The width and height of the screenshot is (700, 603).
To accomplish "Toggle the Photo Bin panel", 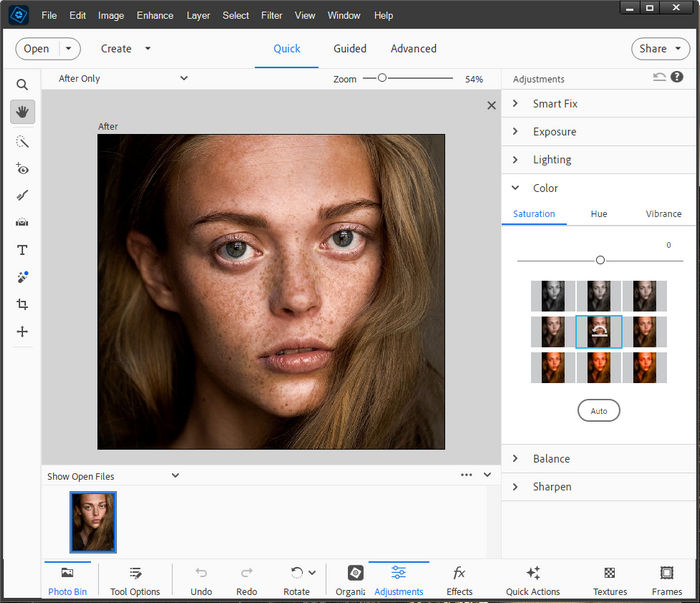I will tap(67, 580).
